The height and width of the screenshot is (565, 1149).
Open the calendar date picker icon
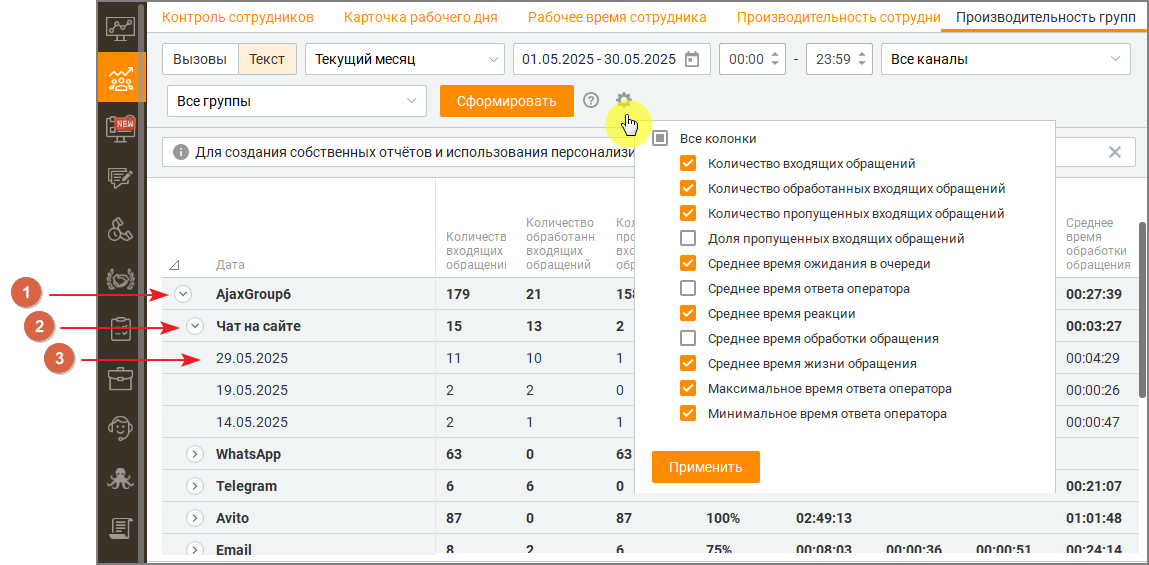click(692, 59)
